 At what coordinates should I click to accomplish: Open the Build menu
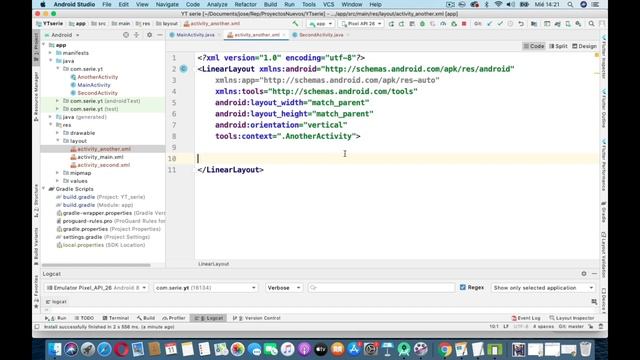pyautogui.click(x=270, y=4)
